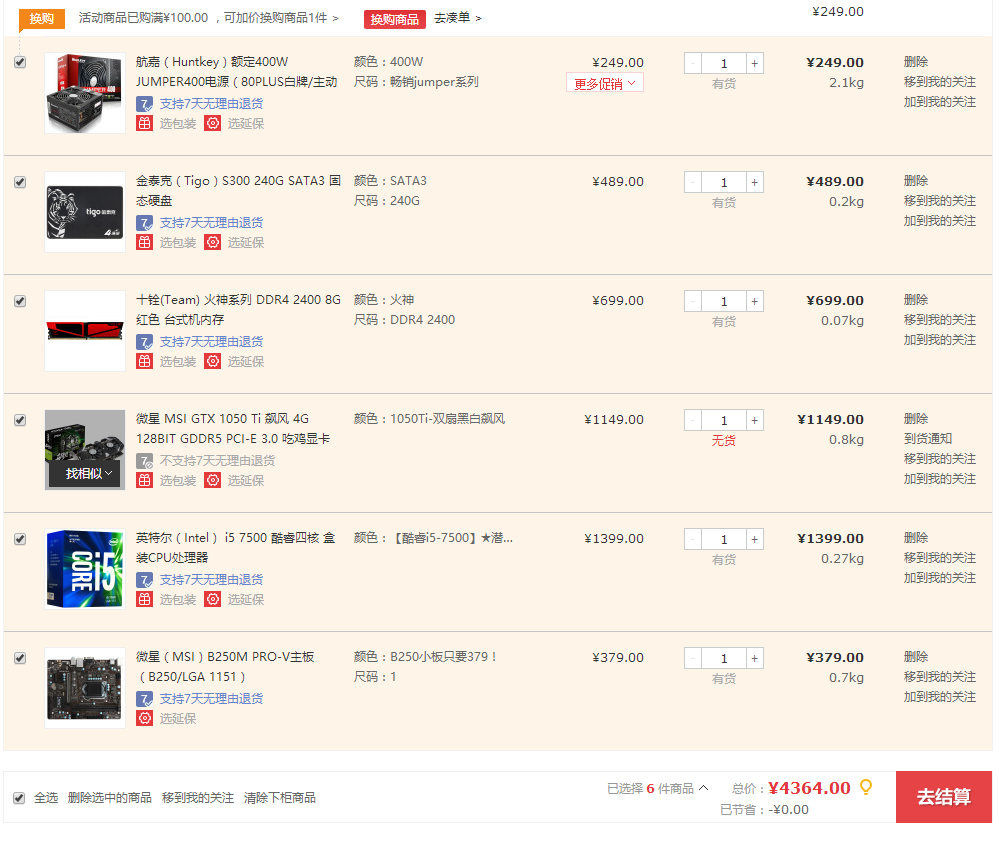The width and height of the screenshot is (999, 844).
Task: Click the extended warranty icon for Team DDR4 memory
Action: (x=213, y=362)
